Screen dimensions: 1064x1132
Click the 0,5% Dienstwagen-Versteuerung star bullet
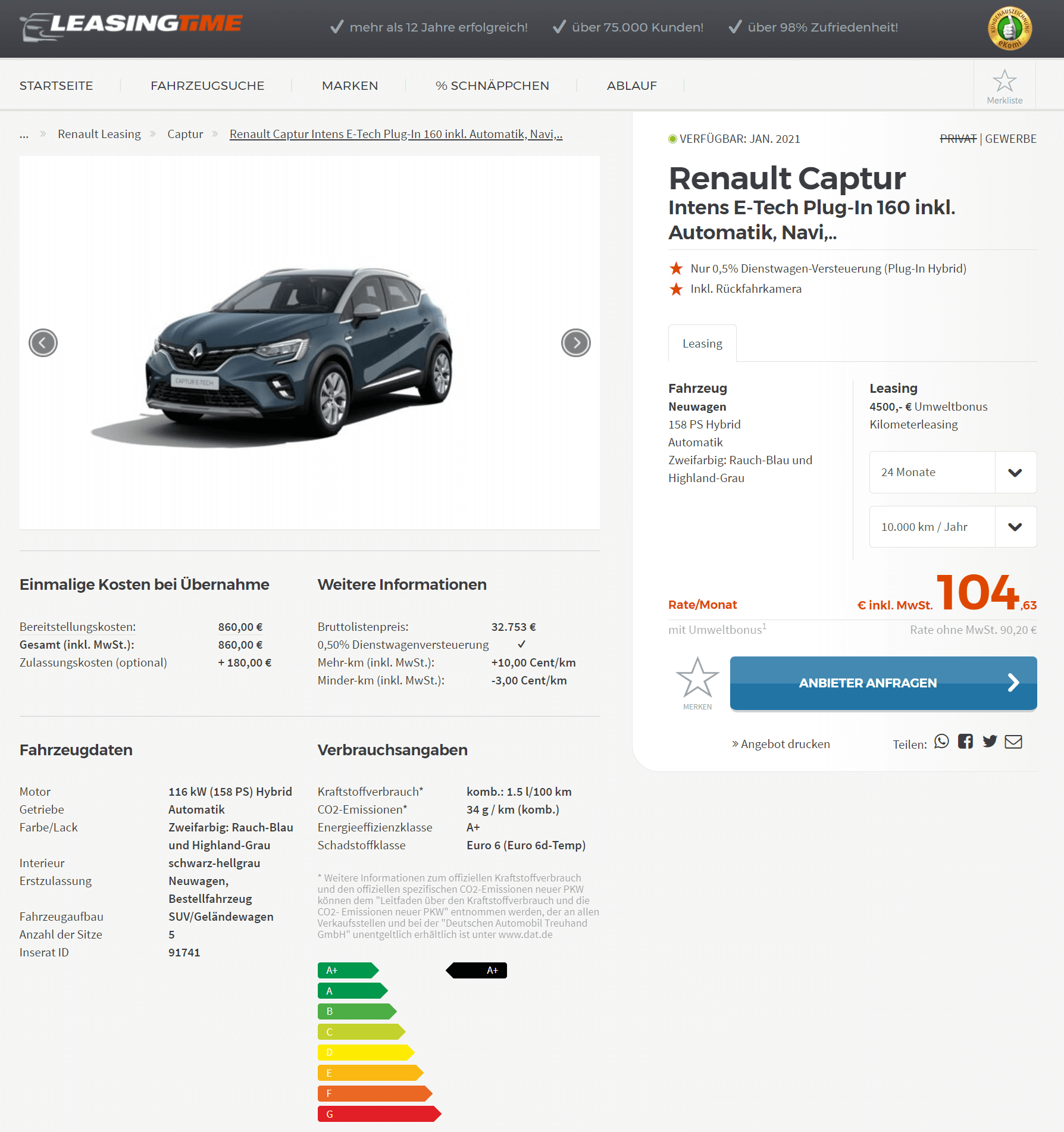(676, 268)
